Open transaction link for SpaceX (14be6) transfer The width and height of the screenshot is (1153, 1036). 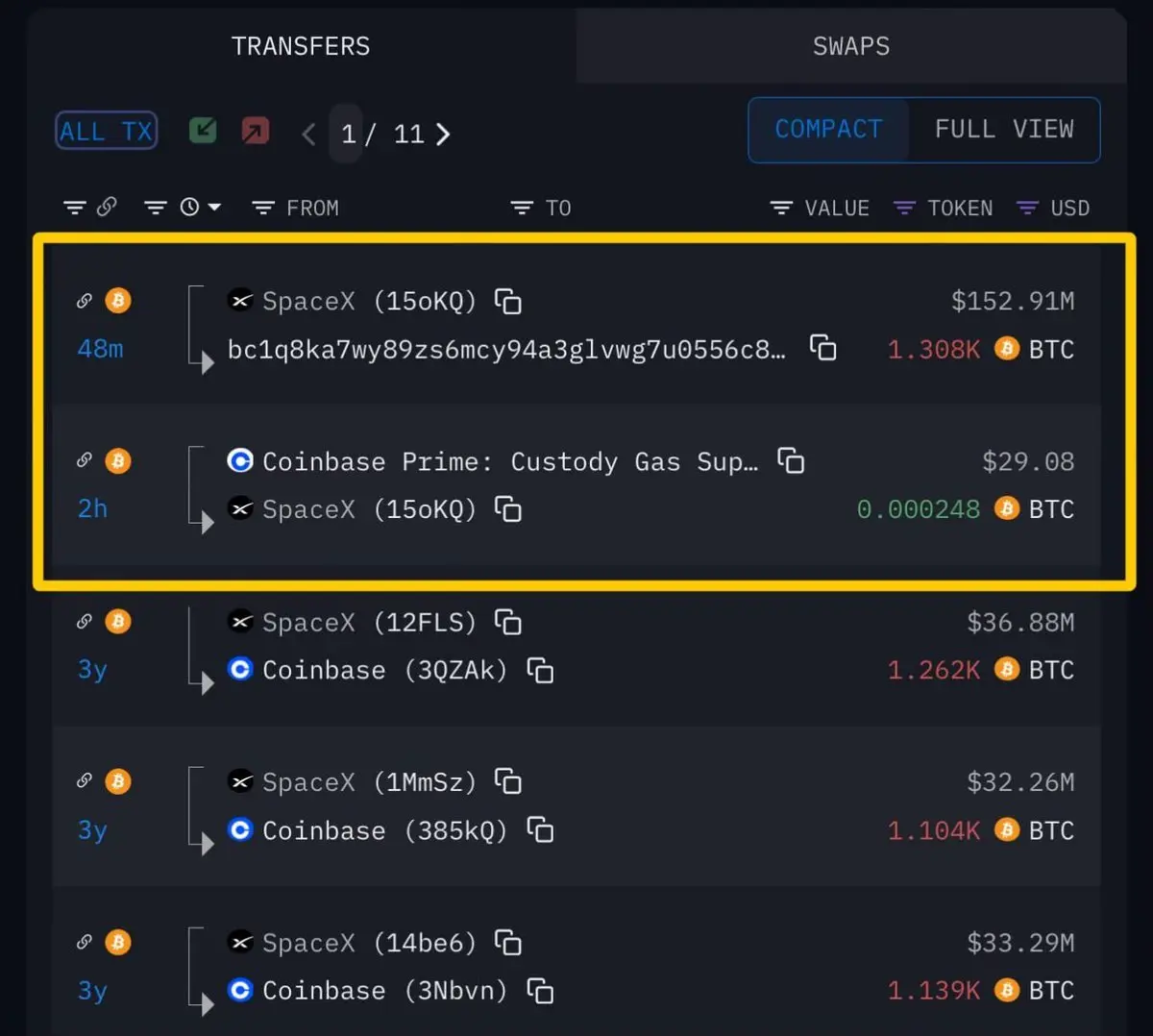tap(85, 942)
